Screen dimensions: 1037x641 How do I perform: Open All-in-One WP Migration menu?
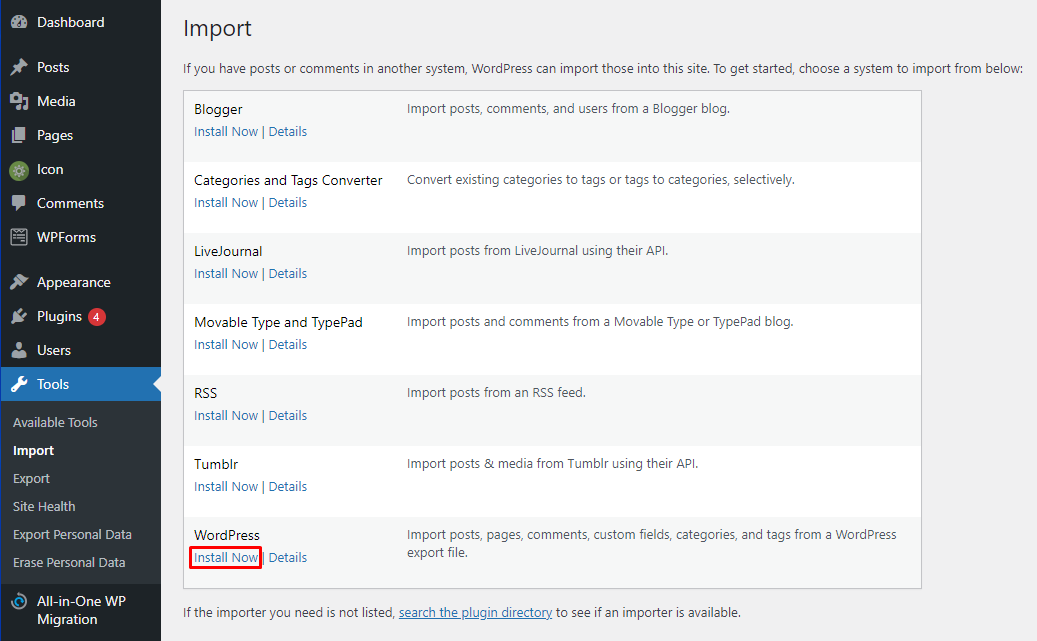[x=81, y=610]
